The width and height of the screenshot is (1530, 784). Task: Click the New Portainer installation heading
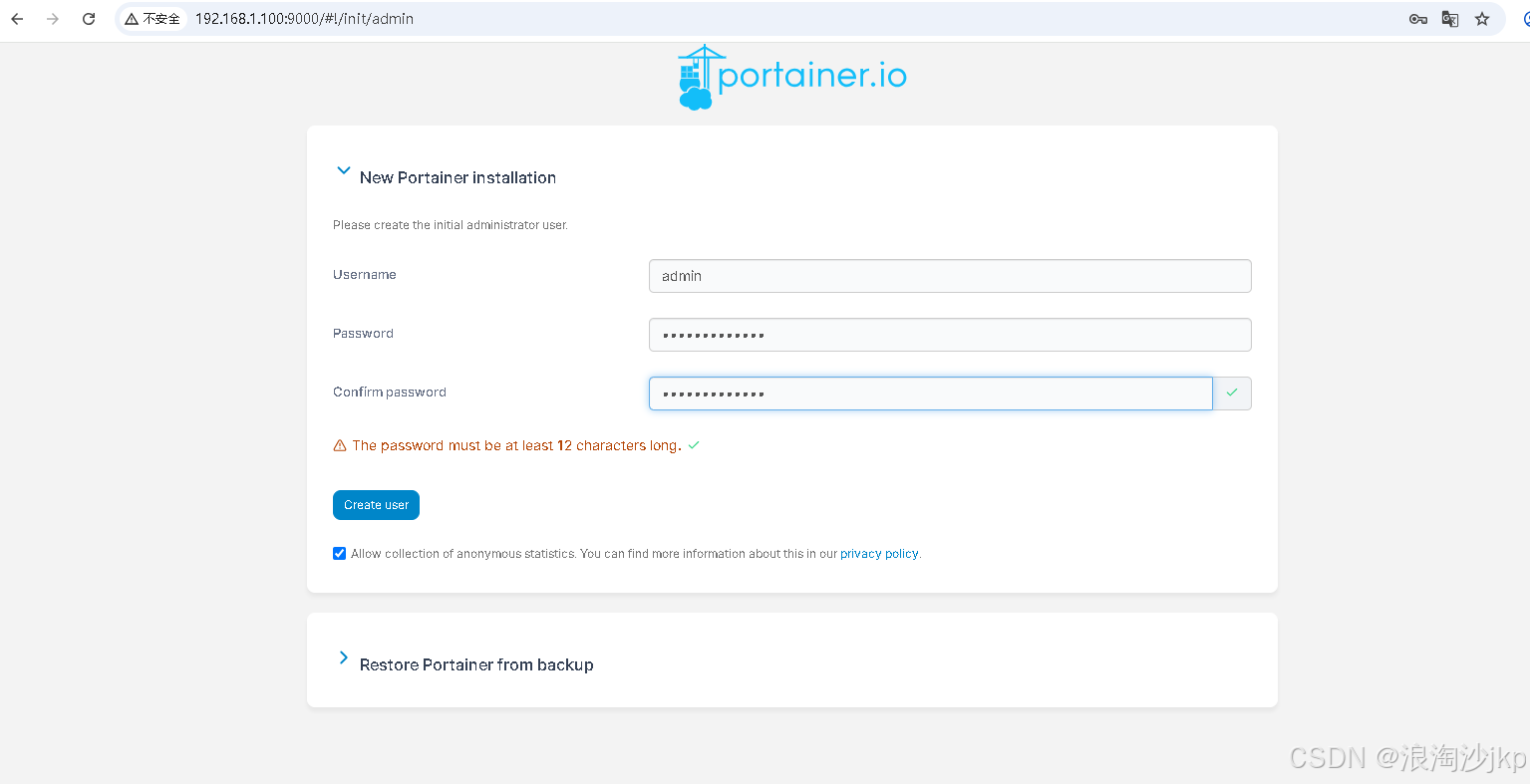[x=458, y=177]
